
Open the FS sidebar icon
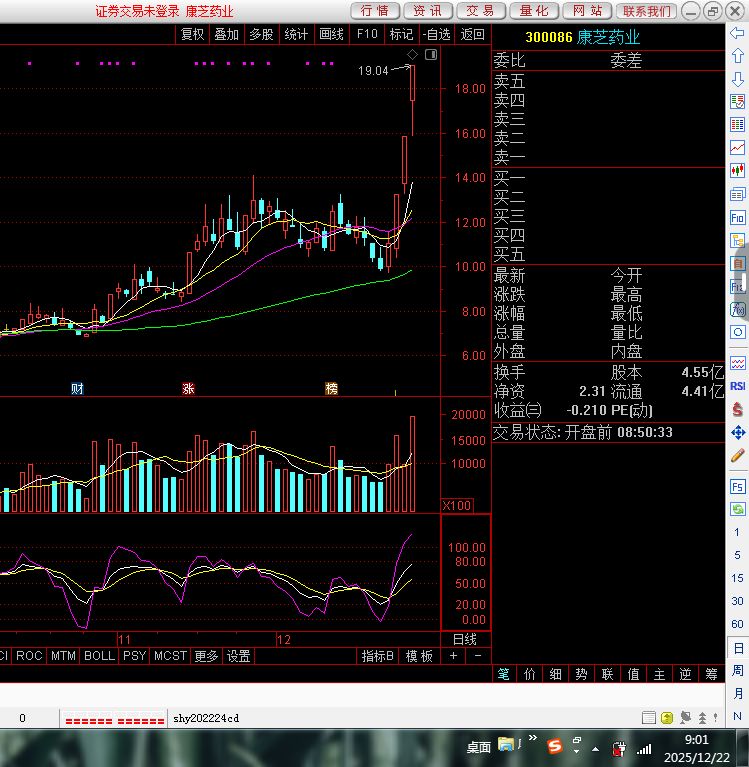point(737,486)
